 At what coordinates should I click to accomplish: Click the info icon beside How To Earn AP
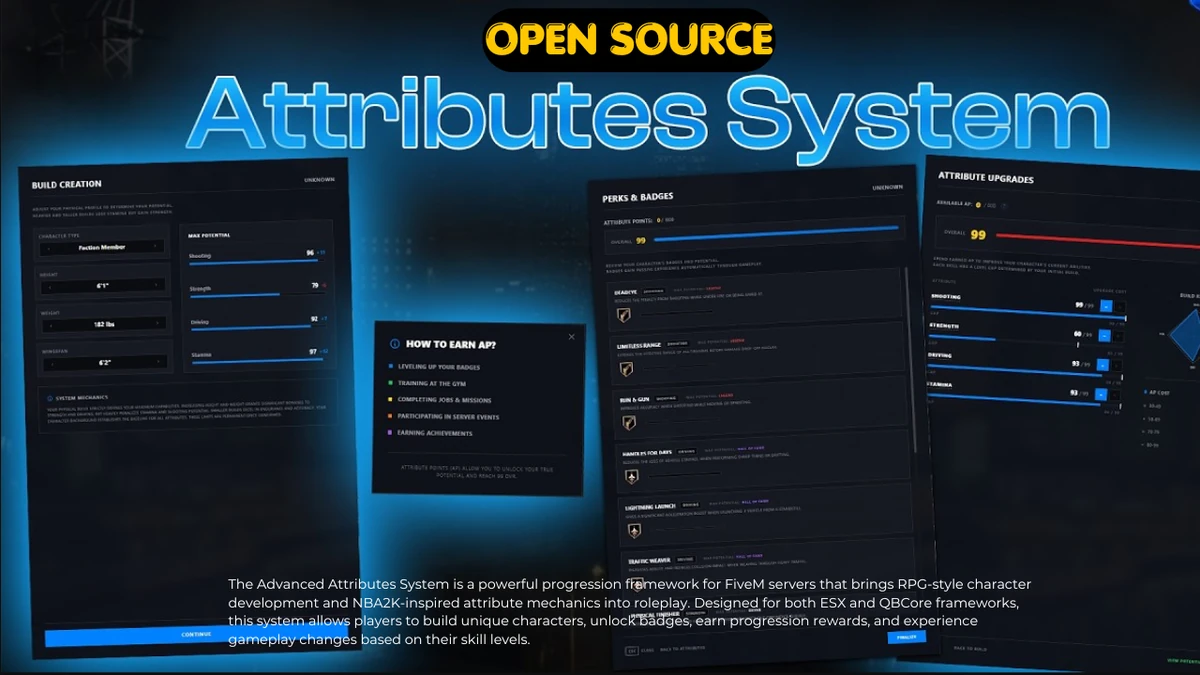[x=394, y=343]
